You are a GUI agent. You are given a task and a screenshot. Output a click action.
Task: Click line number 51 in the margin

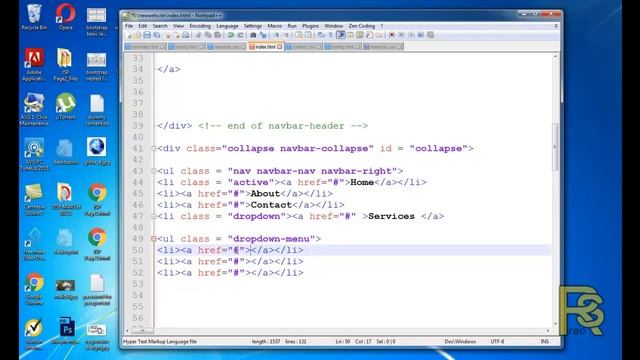click(x=138, y=262)
